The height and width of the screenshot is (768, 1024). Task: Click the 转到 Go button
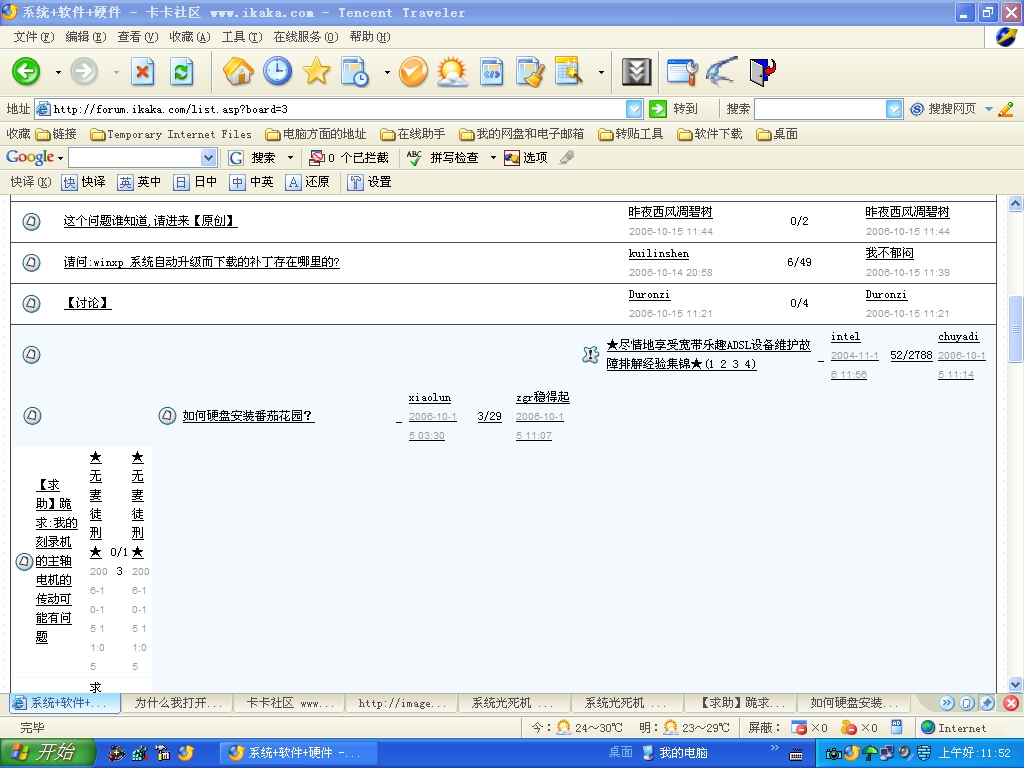coord(674,109)
